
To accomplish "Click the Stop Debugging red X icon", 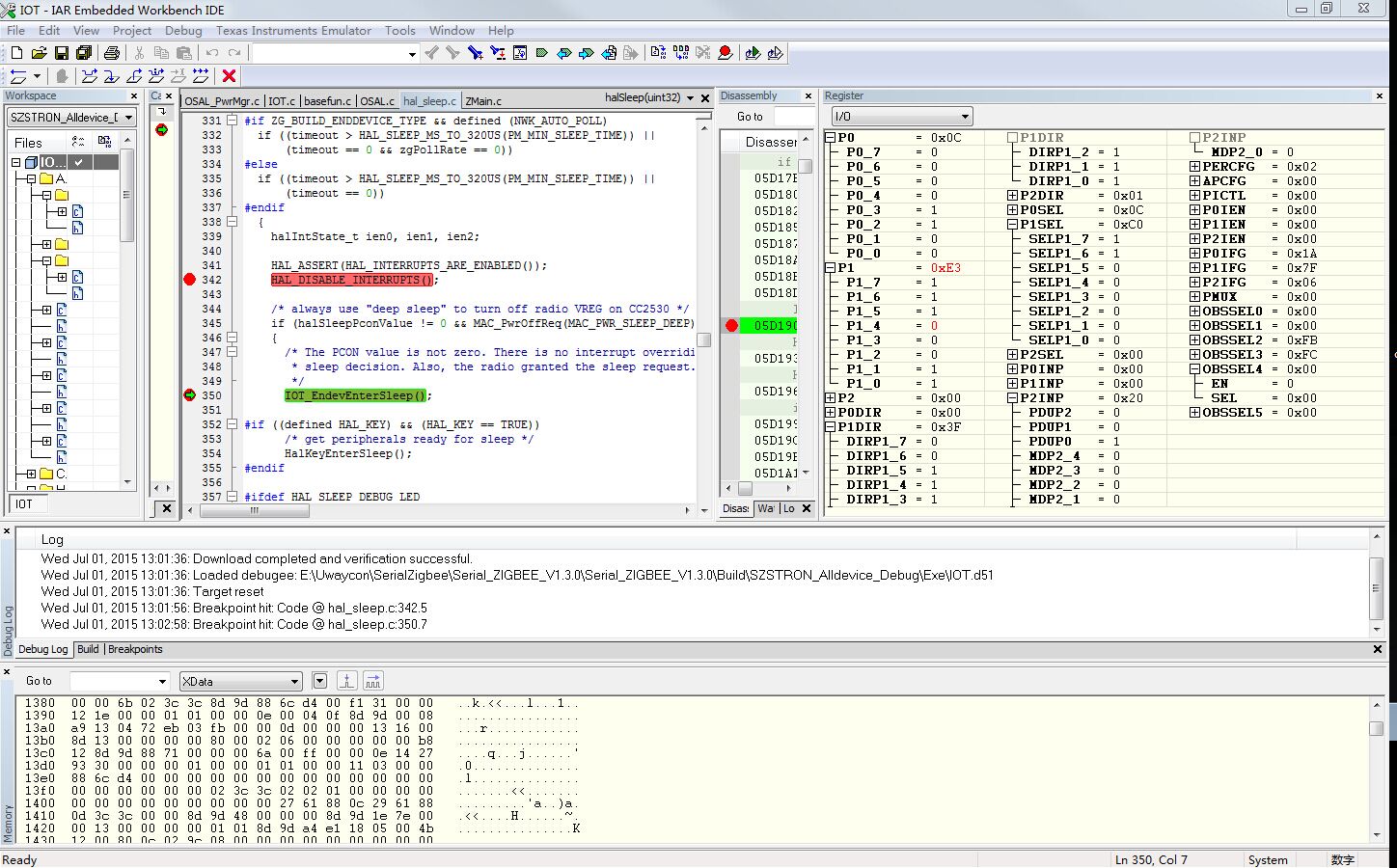I will pos(229,76).
